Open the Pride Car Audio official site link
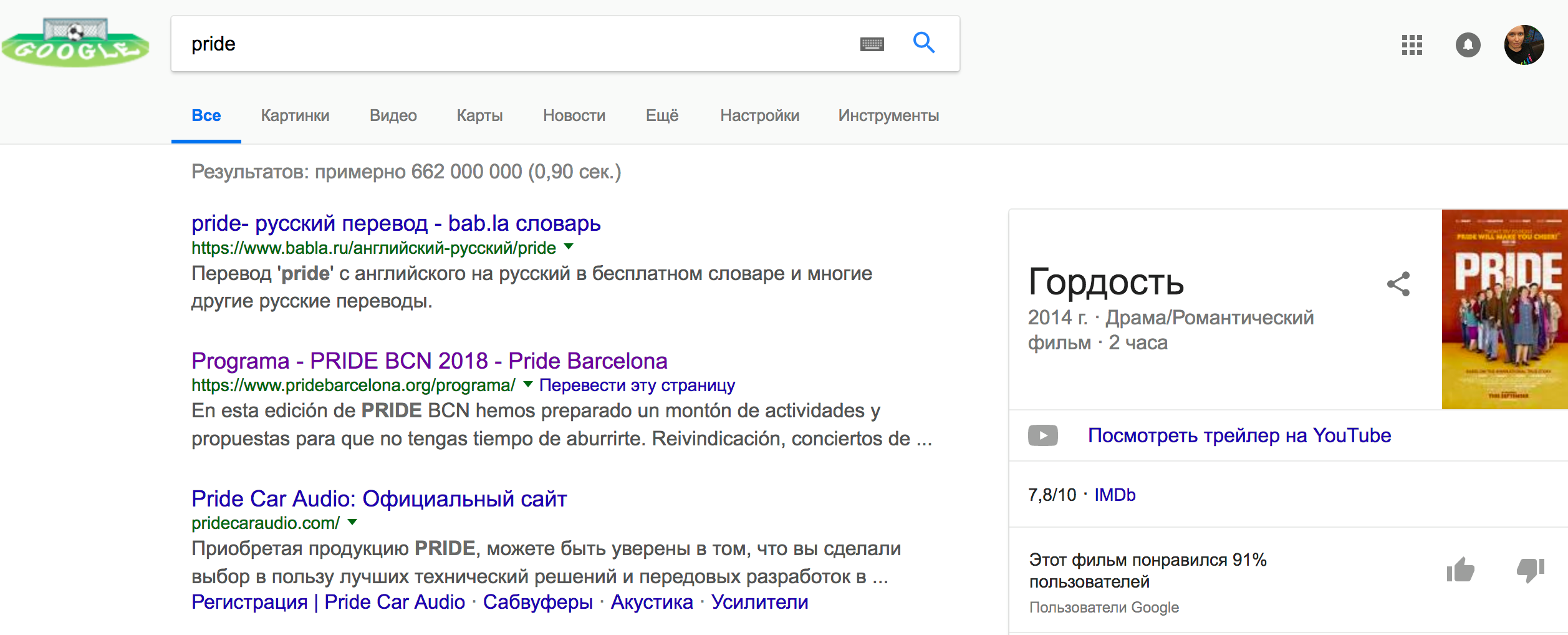The width and height of the screenshot is (1568, 635). [x=378, y=498]
